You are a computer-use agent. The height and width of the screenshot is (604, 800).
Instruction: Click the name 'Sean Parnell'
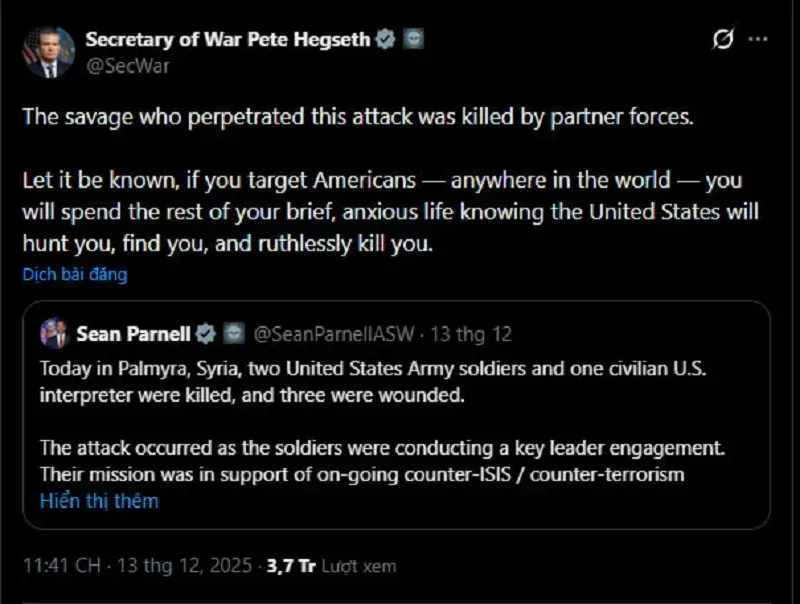pyautogui.click(x=137, y=332)
